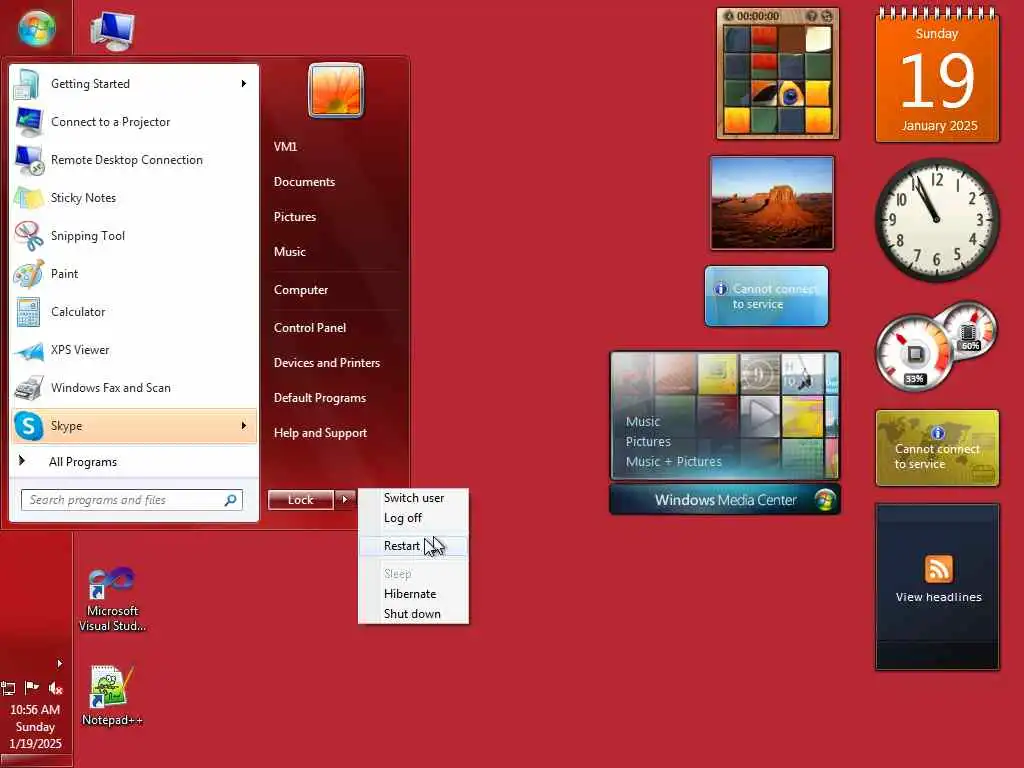Launch Paint from Start menu
The image size is (1024, 768).
click(134, 274)
